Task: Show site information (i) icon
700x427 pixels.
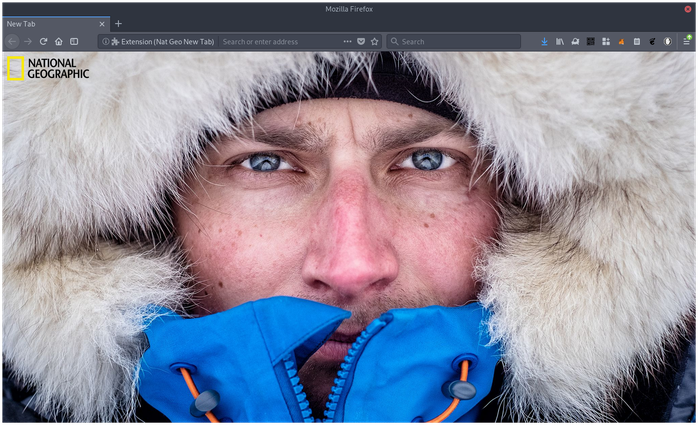Action: (x=105, y=42)
